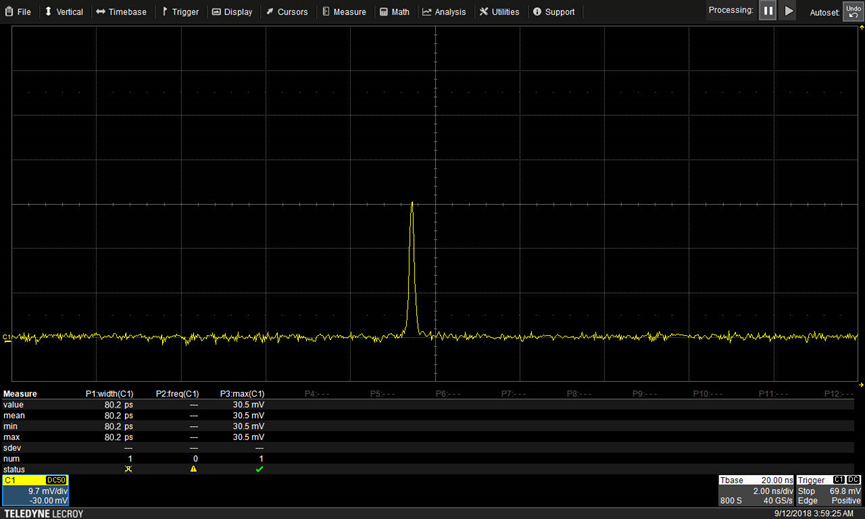This screenshot has height=519, width=865.
Task: Click the yellow warning status icon under P2
Action: [x=194, y=469]
